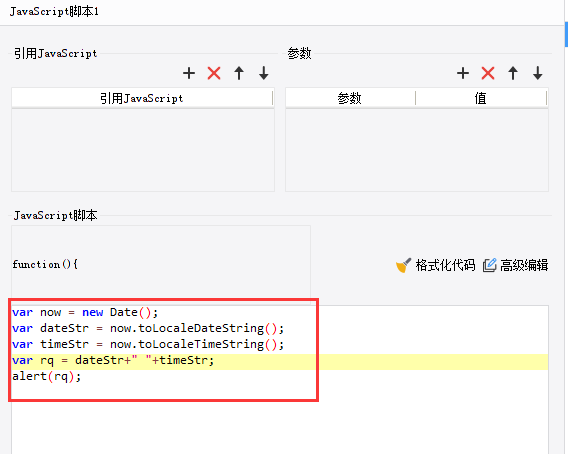Click the 引用JavaScript column header

tap(142, 98)
